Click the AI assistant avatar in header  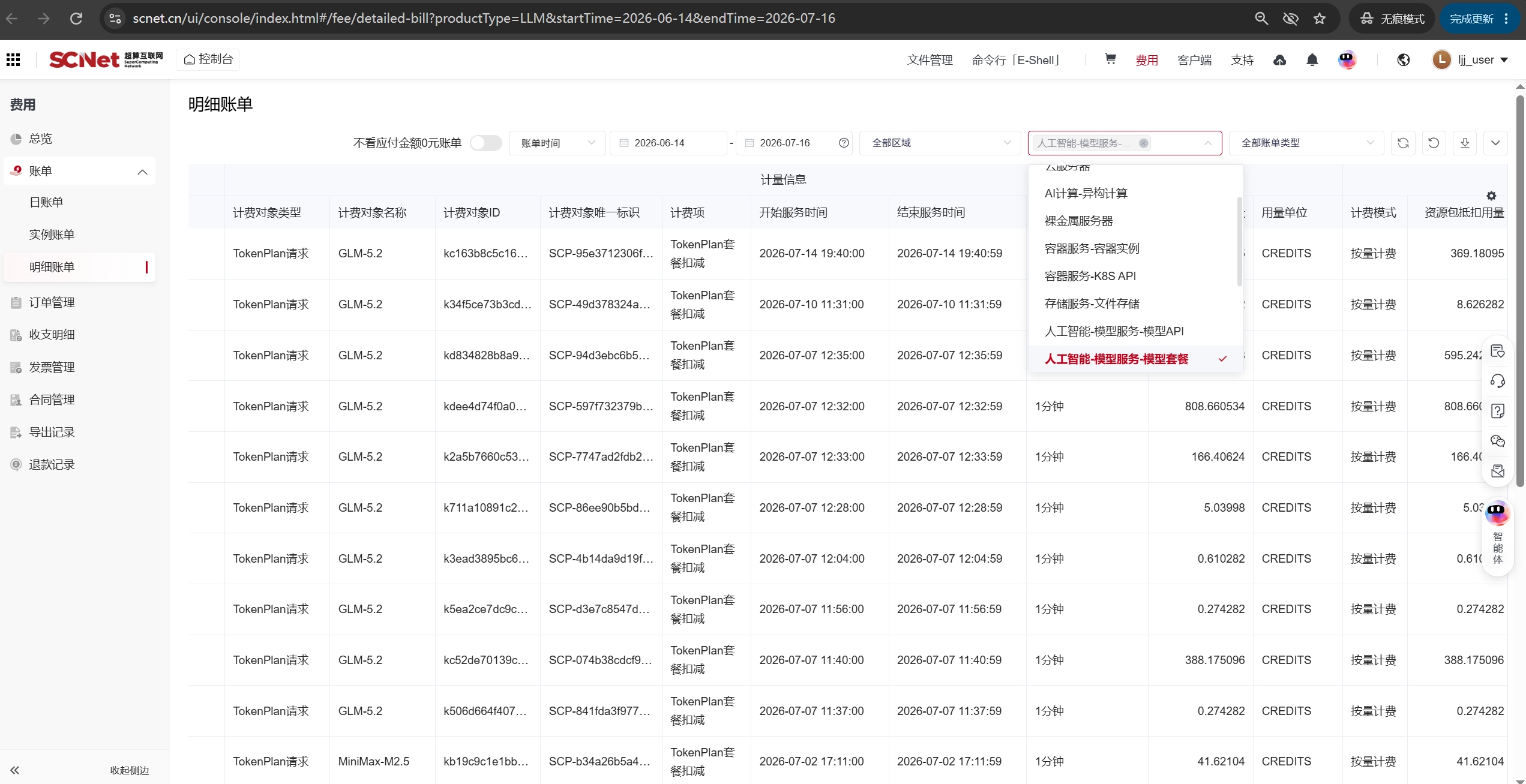tap(1347, 59)
